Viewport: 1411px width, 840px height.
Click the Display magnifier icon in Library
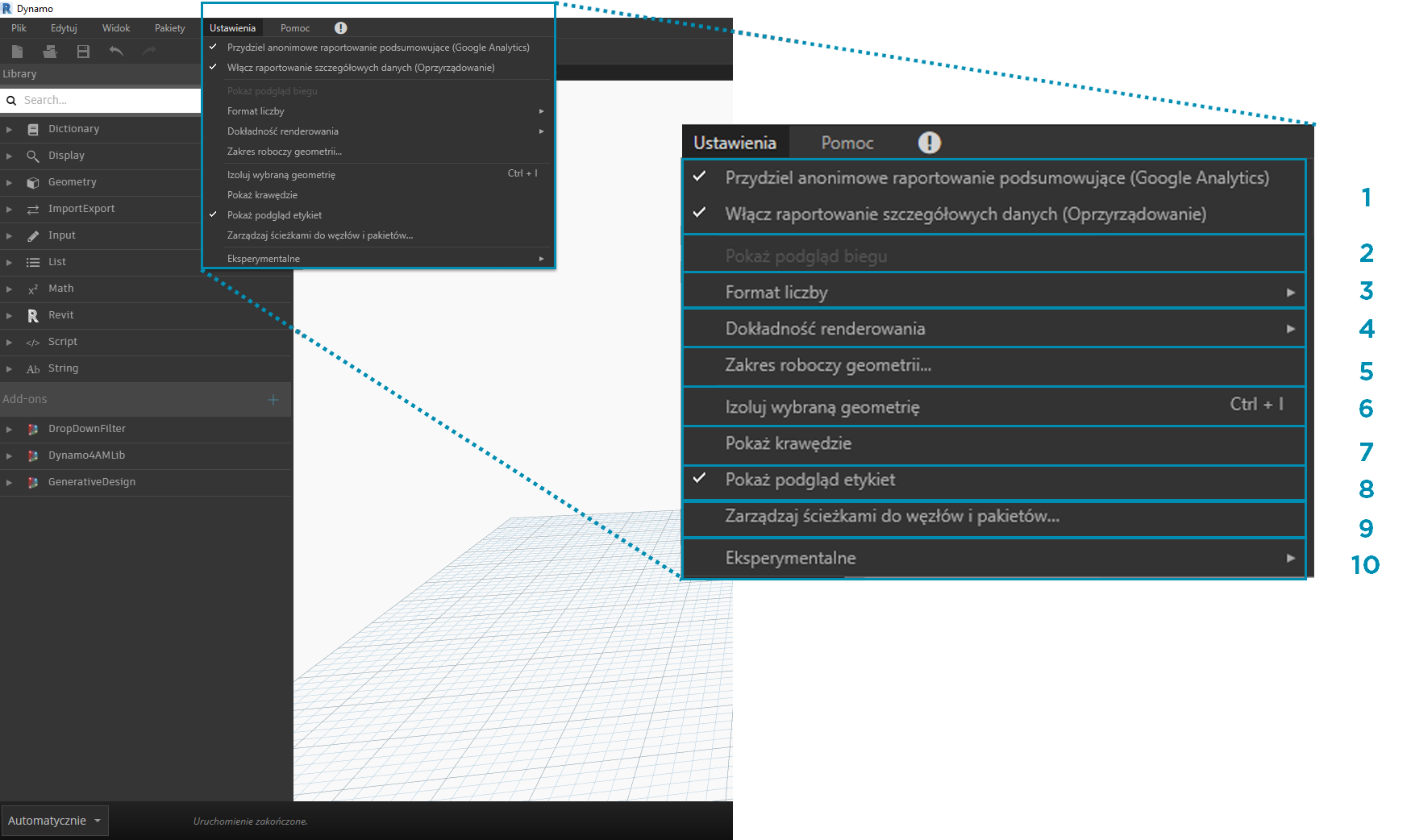33,156
